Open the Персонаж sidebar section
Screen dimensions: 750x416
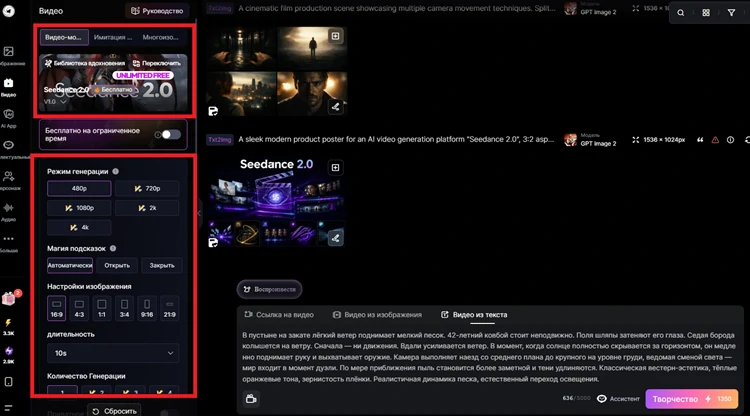click(9, 180)
